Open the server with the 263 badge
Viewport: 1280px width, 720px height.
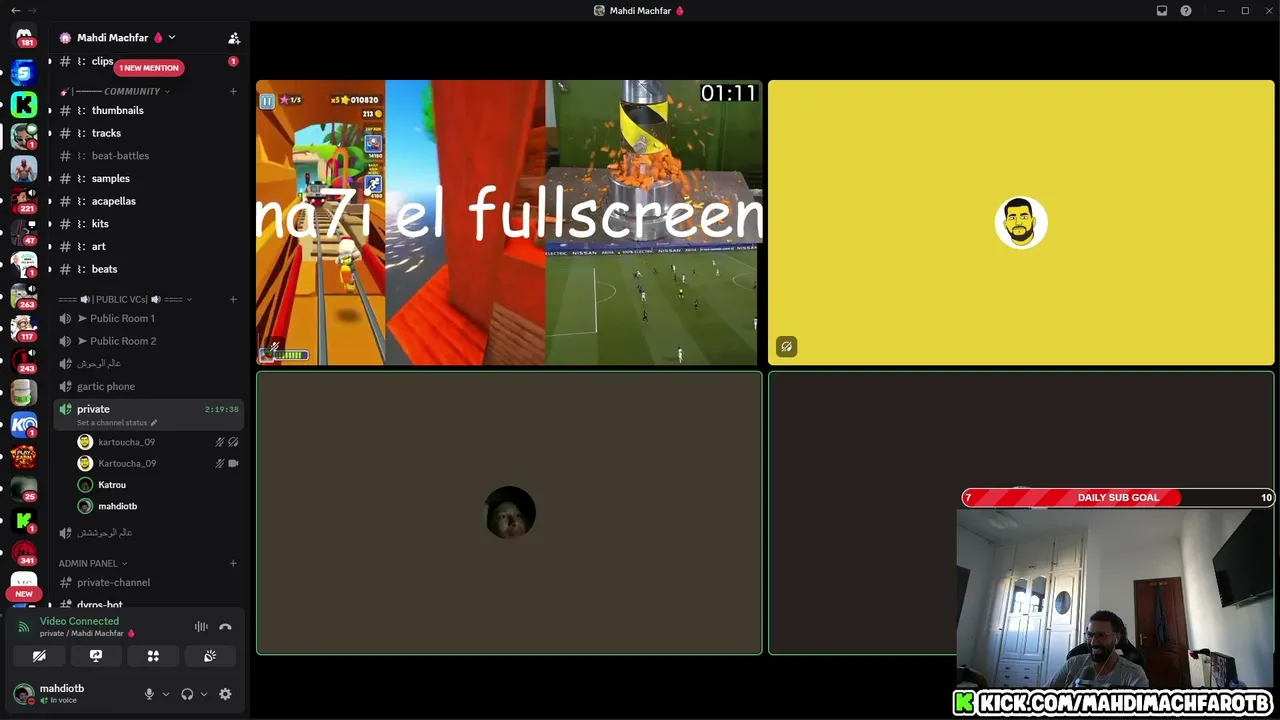(x=24, y=296)
